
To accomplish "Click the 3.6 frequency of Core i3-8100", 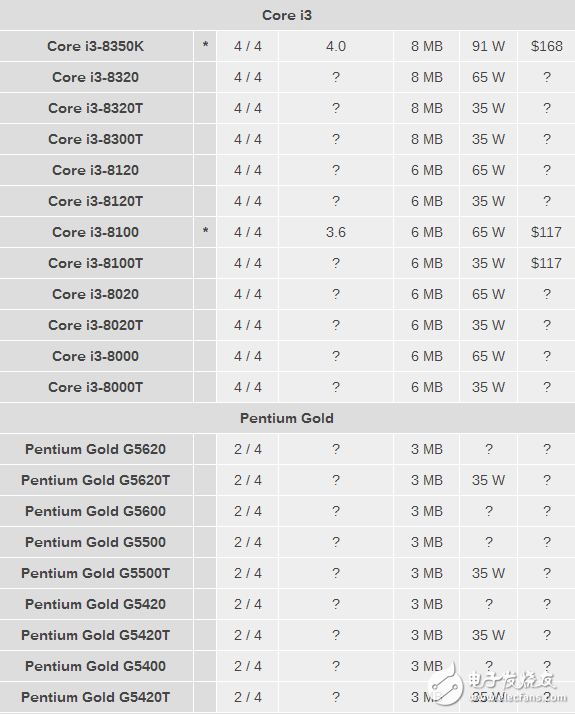I will (x=336, y=232).
